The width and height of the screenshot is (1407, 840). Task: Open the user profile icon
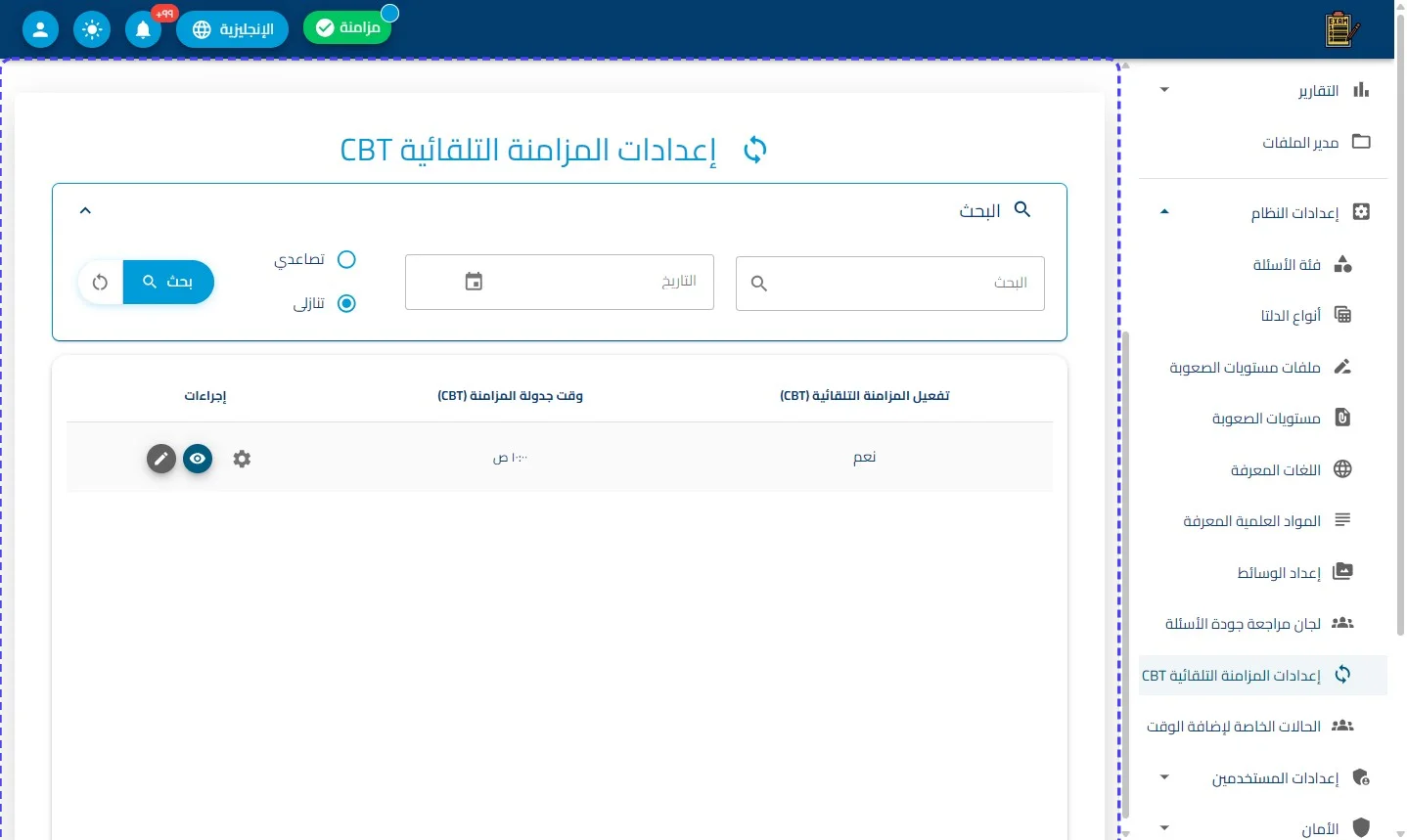pos(40,29)
